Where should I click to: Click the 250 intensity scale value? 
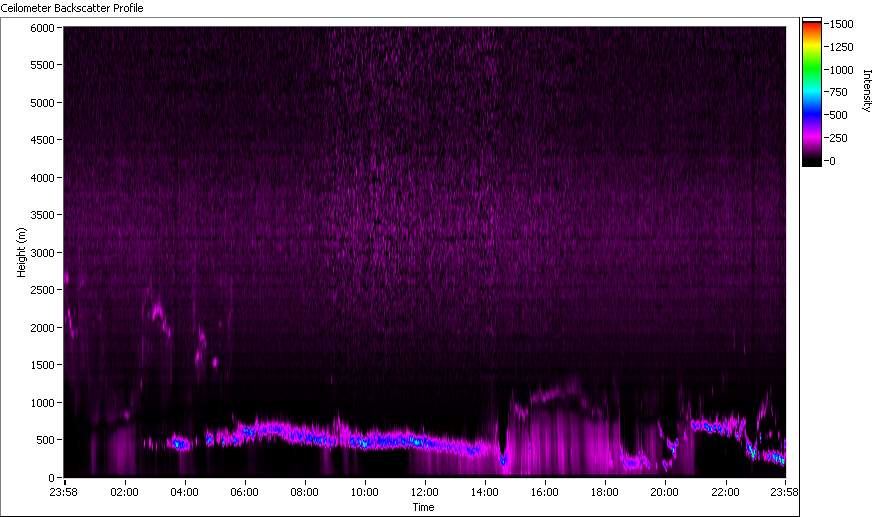839,138
